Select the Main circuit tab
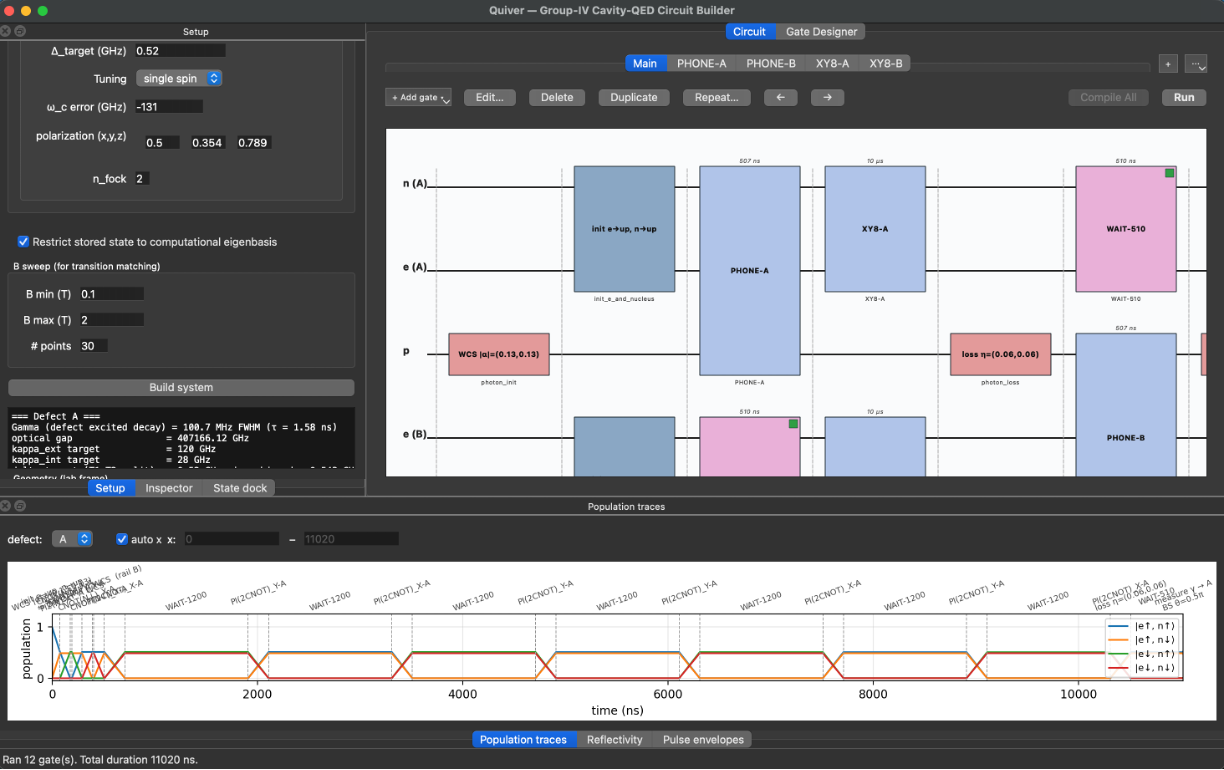Image resolution: width=1224 pixels, height=770 pixels. point(645,63)
